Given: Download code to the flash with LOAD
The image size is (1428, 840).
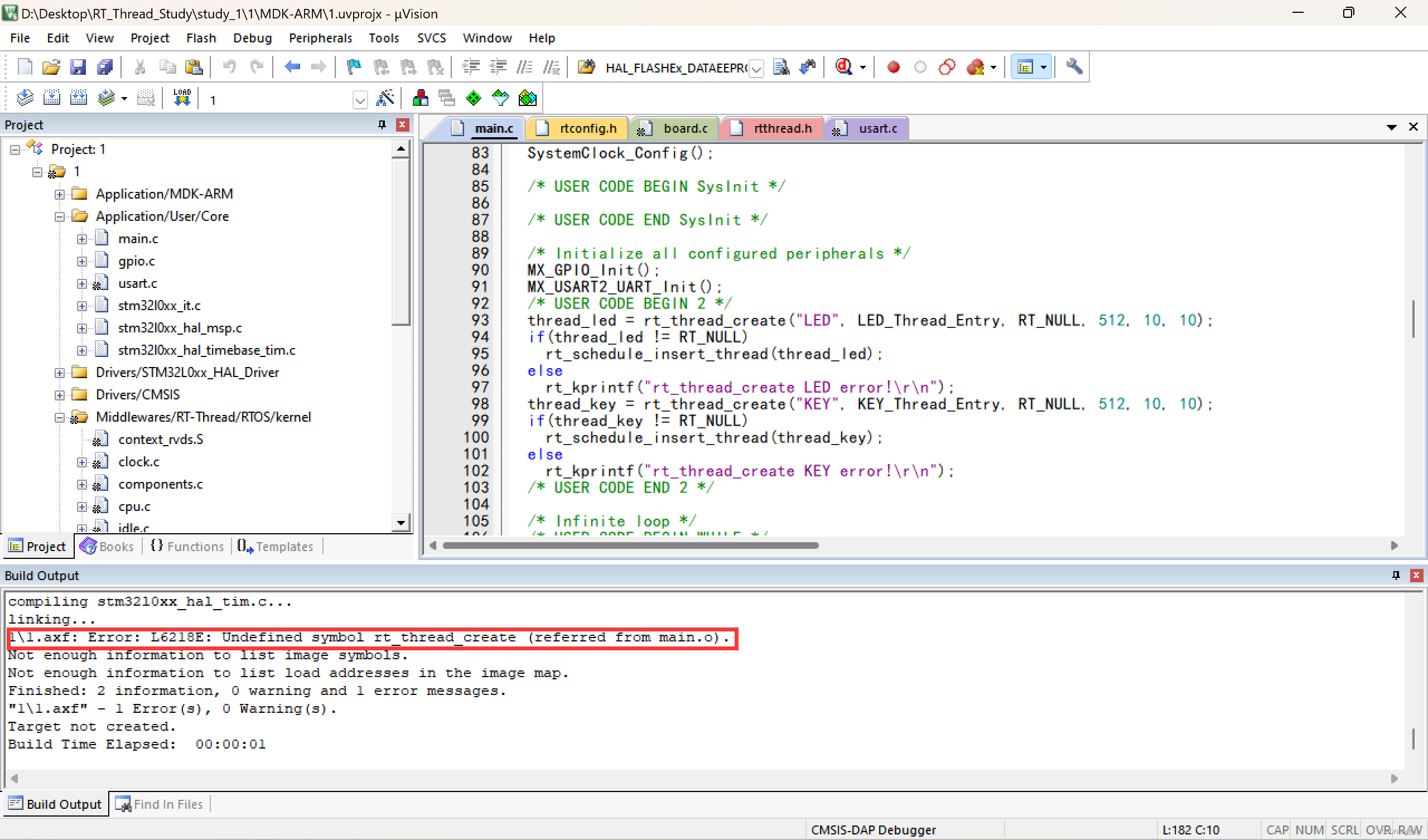Looking at the screenshot, I should [181, 98].
